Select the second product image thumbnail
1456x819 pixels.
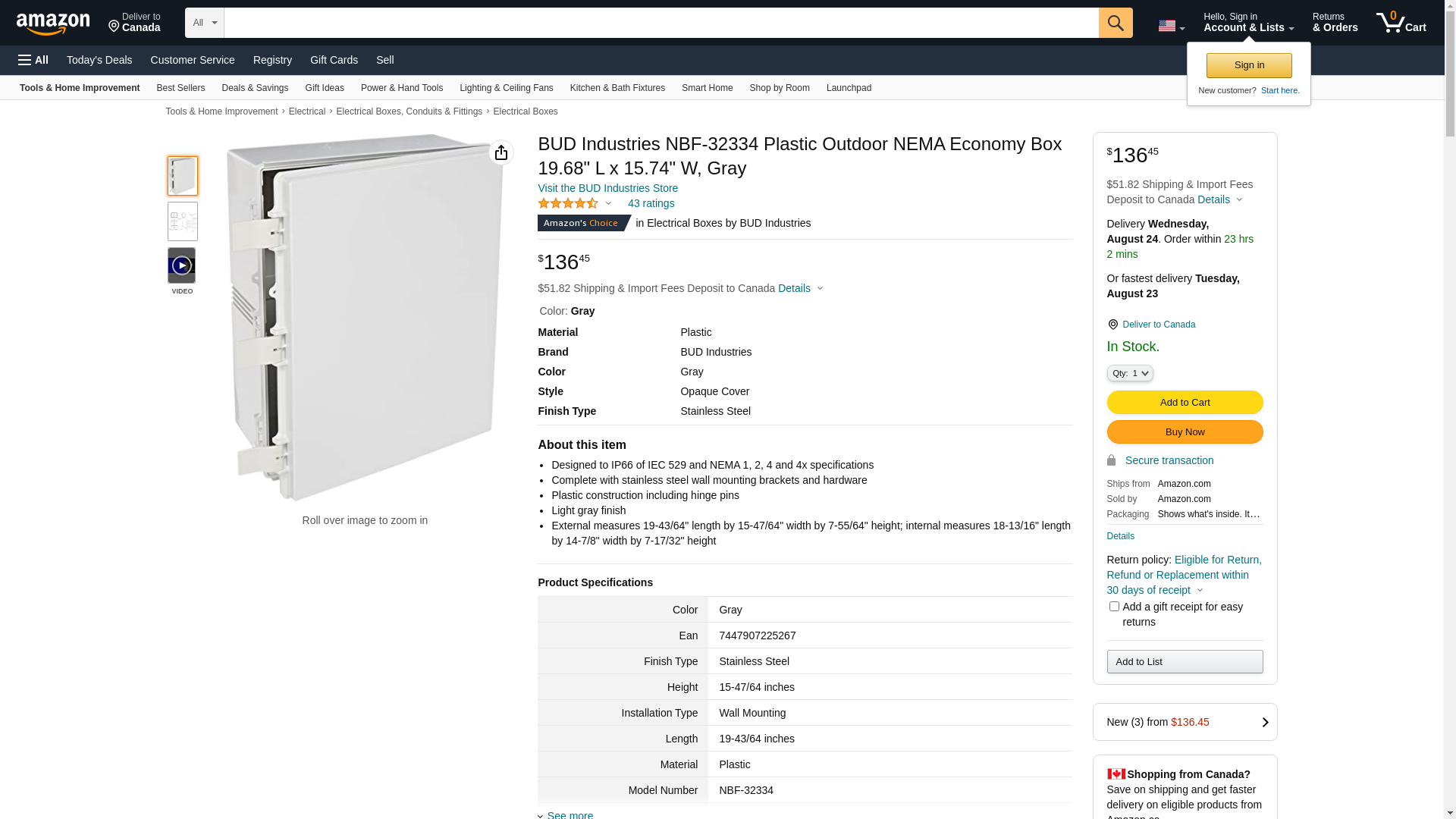(x=183, y=221)
